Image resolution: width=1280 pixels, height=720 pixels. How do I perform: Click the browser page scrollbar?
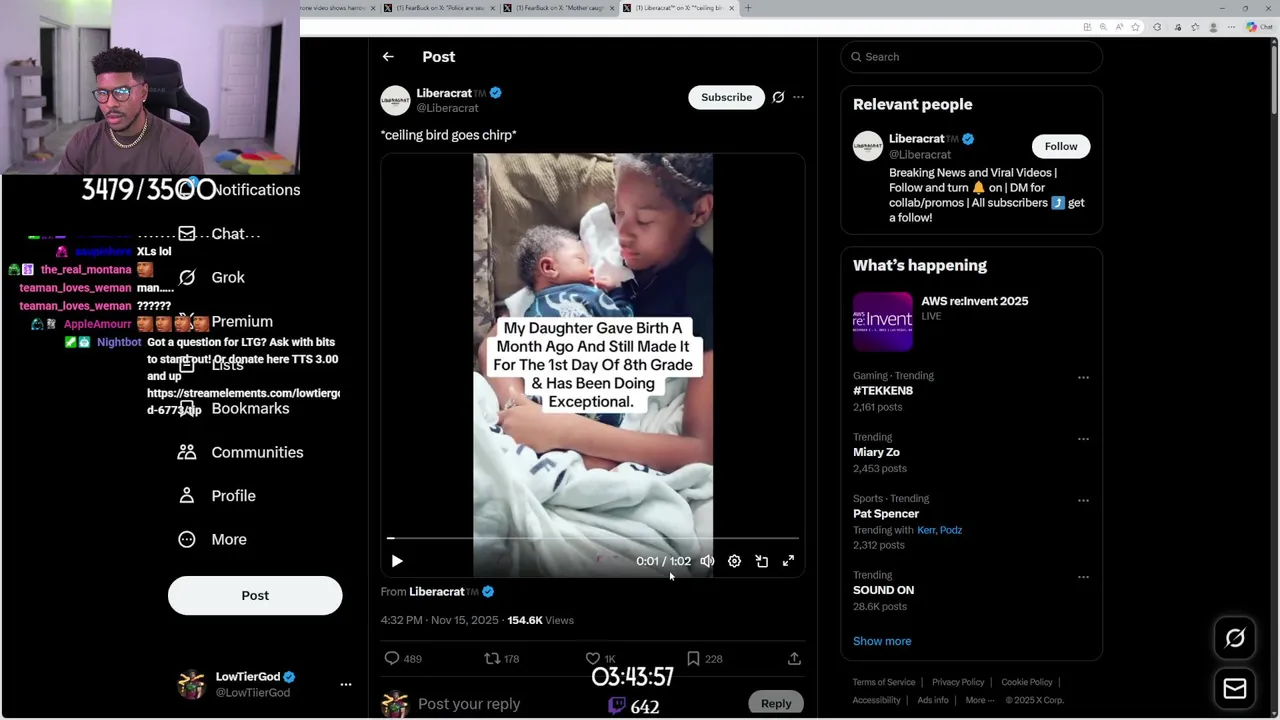(x=1273, y=80)
